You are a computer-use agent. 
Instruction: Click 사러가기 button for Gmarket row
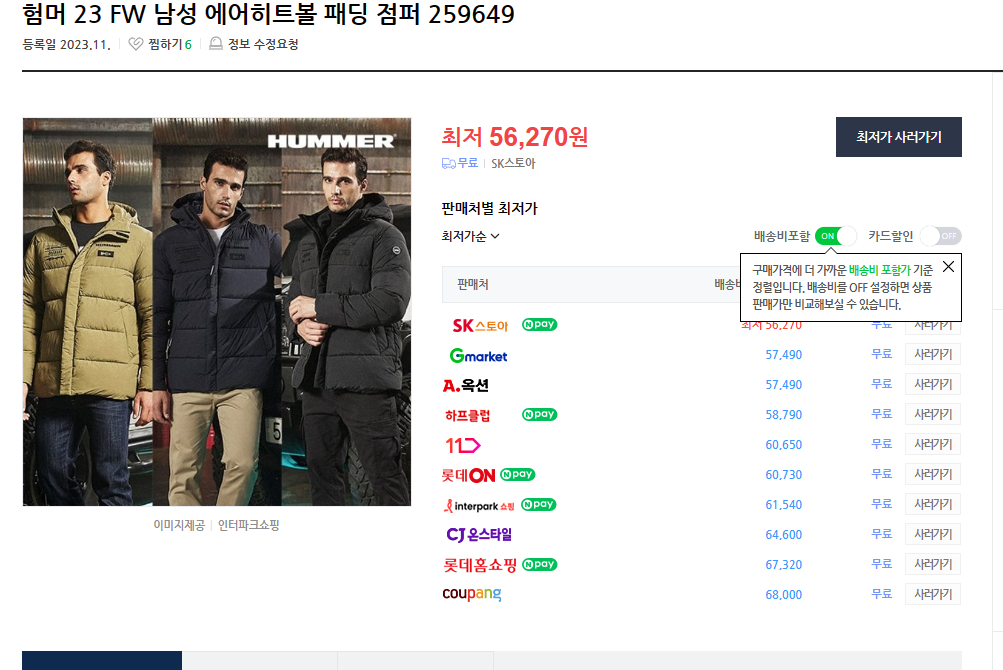[932, 355]
